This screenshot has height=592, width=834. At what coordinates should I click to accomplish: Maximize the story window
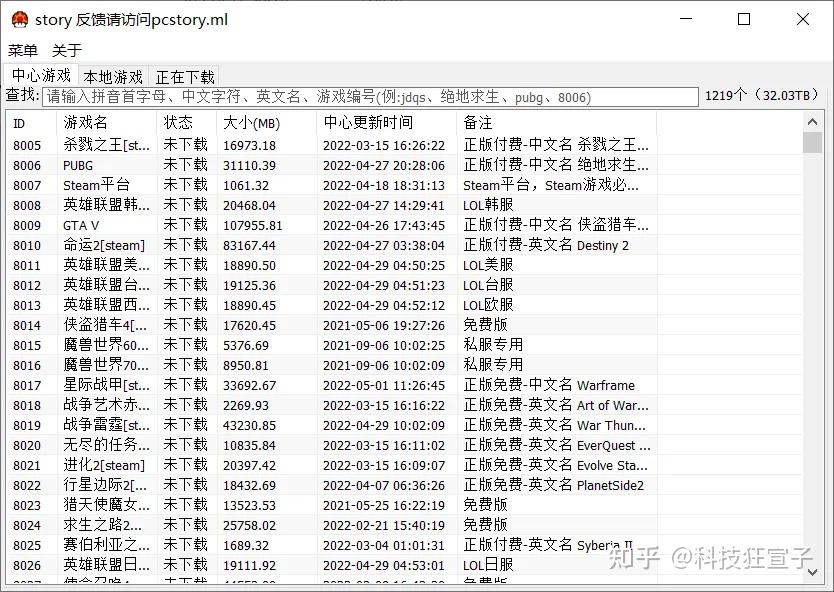pyautogui.click(x=743, y=19)
